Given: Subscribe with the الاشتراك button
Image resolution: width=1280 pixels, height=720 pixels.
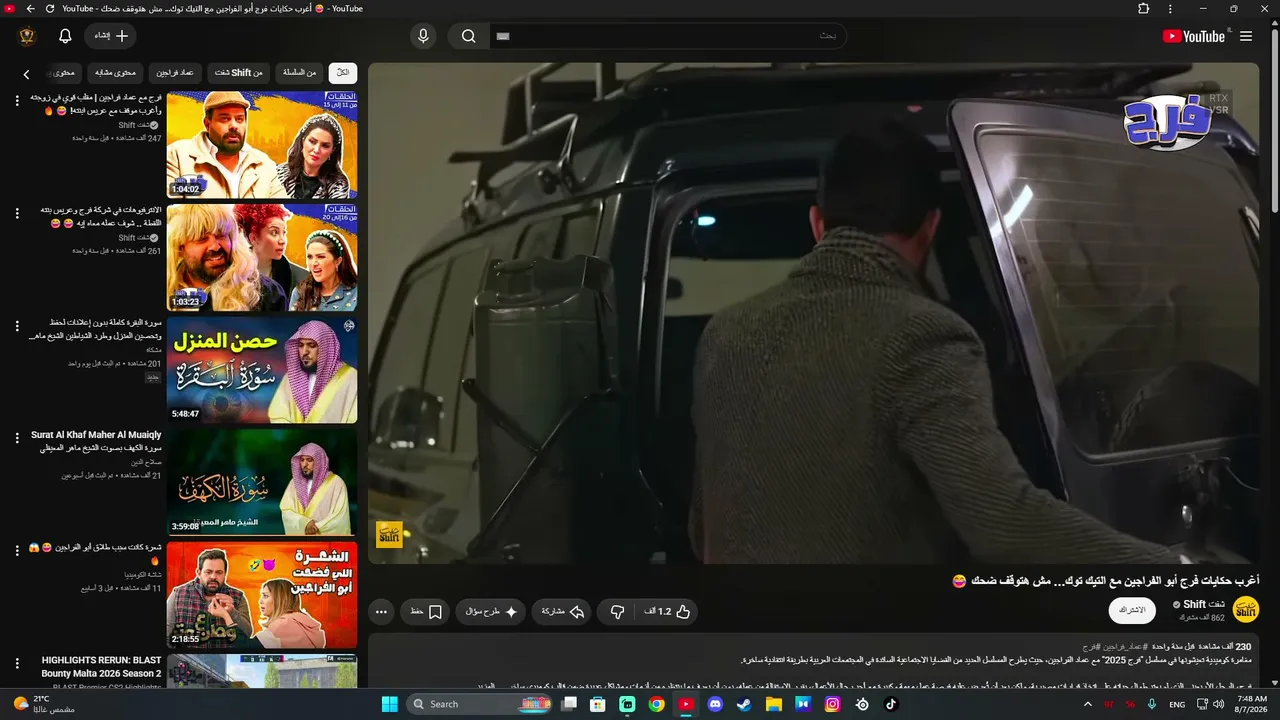Looking at the screenshot, I should pos(1132,610).
